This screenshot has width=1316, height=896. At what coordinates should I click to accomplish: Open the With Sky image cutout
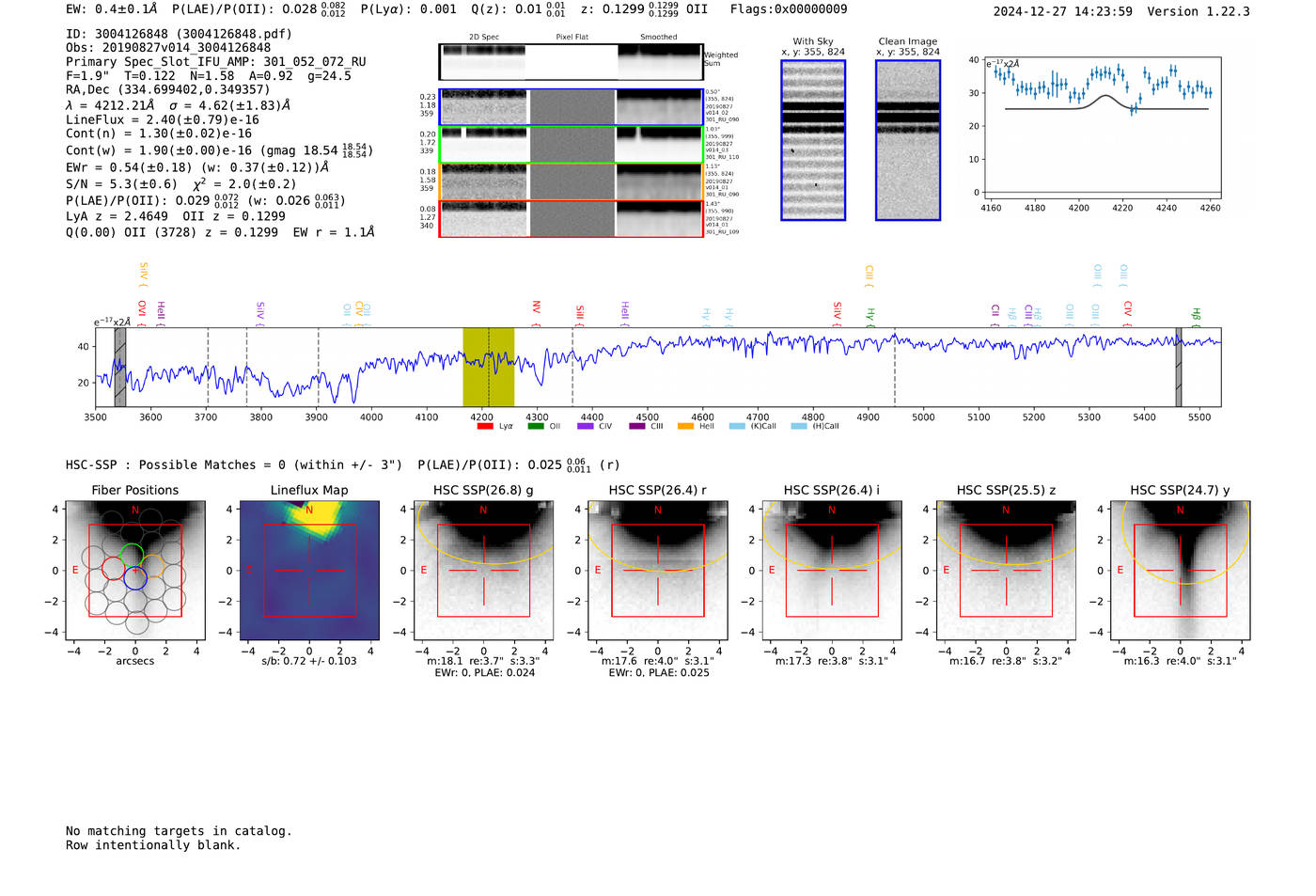click(813, 140)
